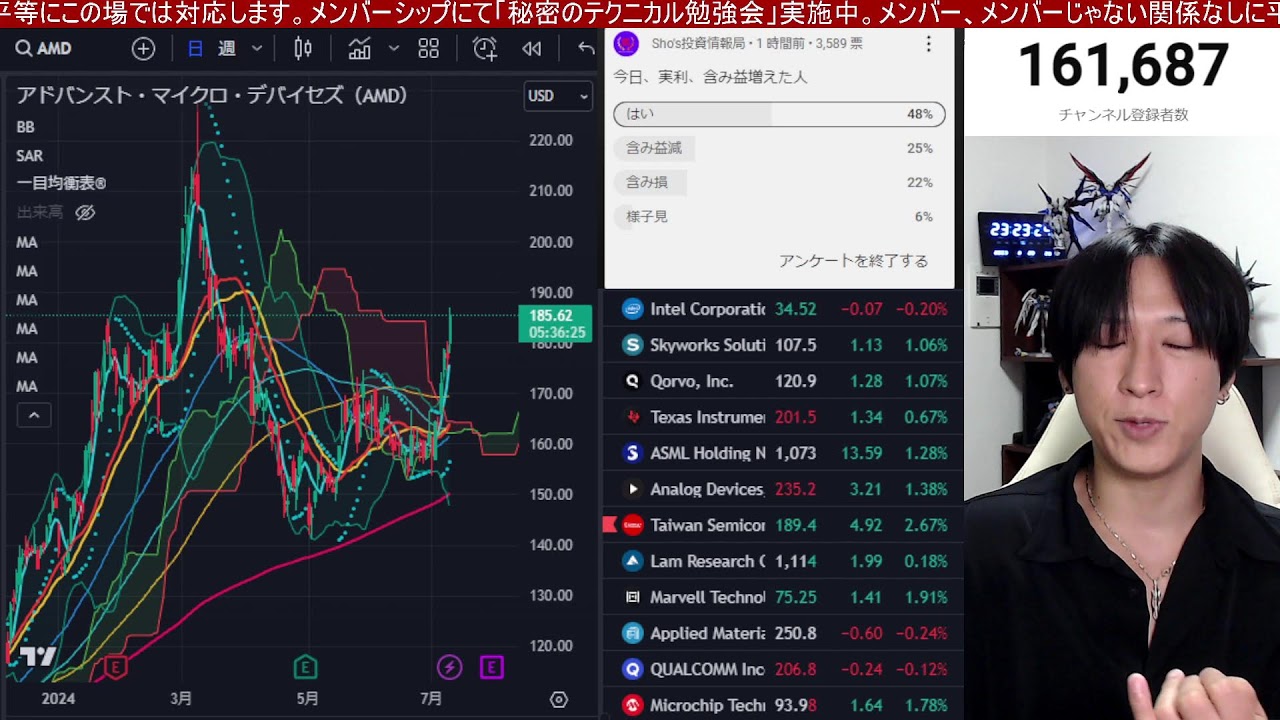The image size is (1280, 720).
Task: Click the Intel Corporation logo icon
Action: (x=632, y=309)
